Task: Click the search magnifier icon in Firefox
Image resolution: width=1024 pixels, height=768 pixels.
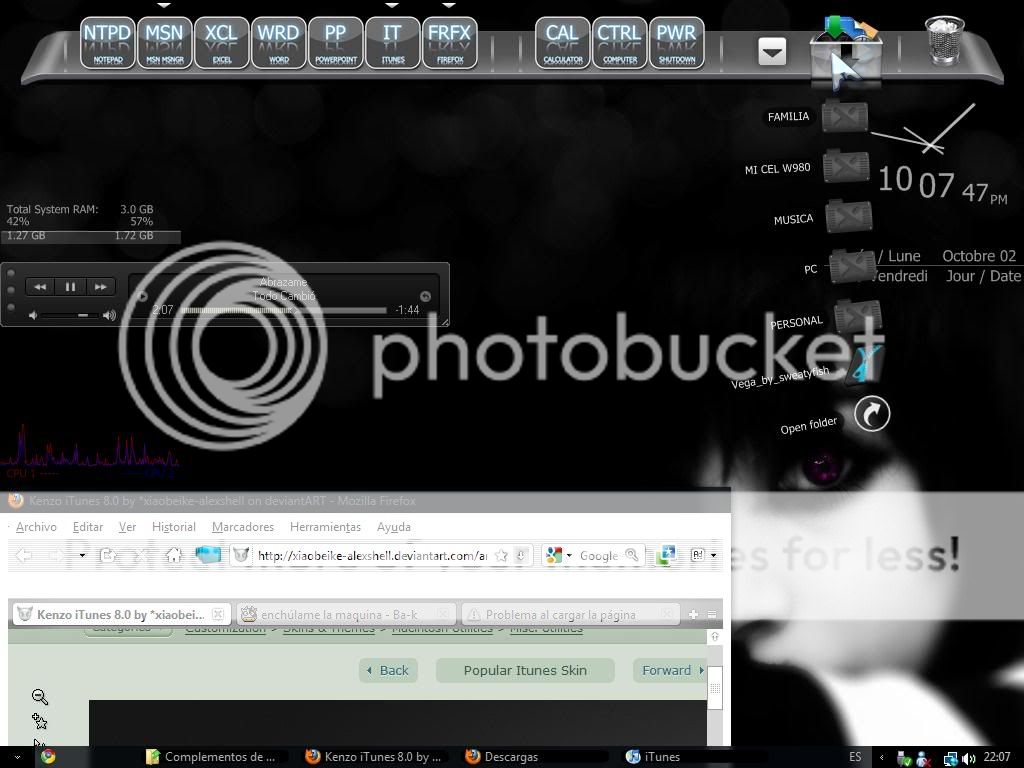Action: click(x=632, y=556)
